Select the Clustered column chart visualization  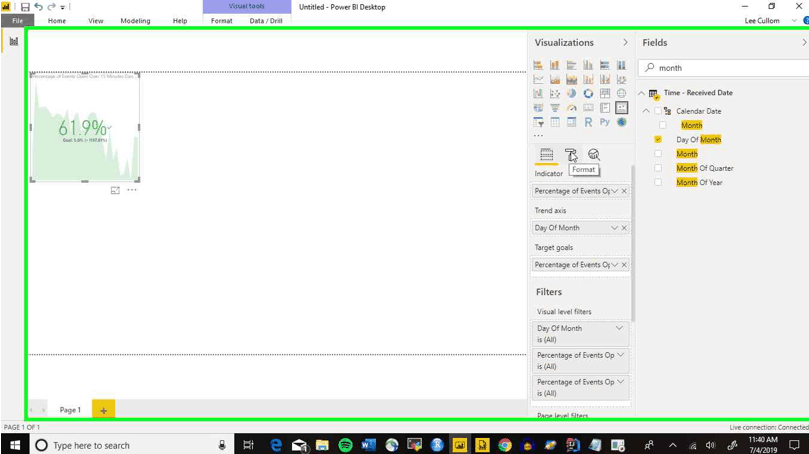(588, 65)
